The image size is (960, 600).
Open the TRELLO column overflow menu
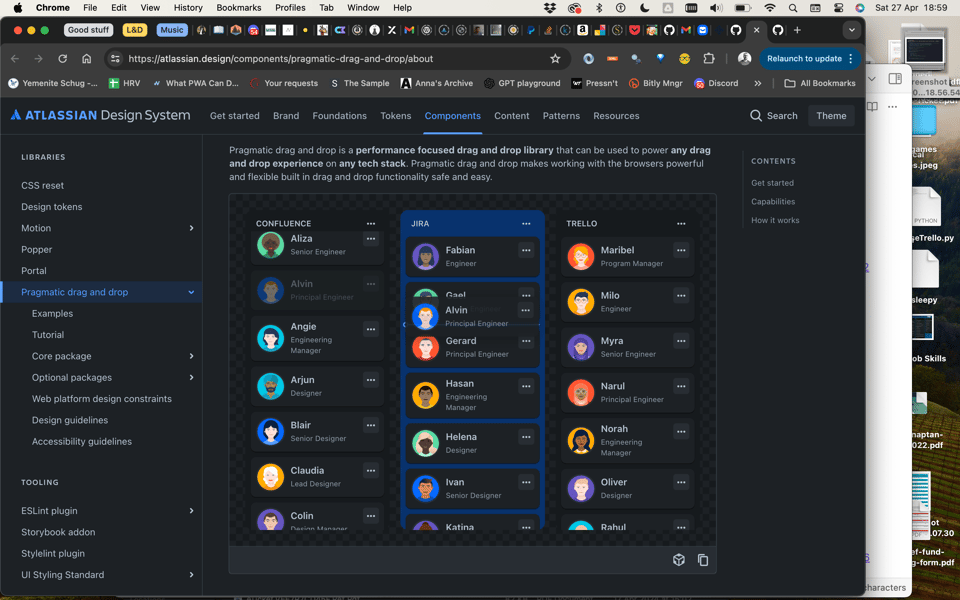click(681, 223)
